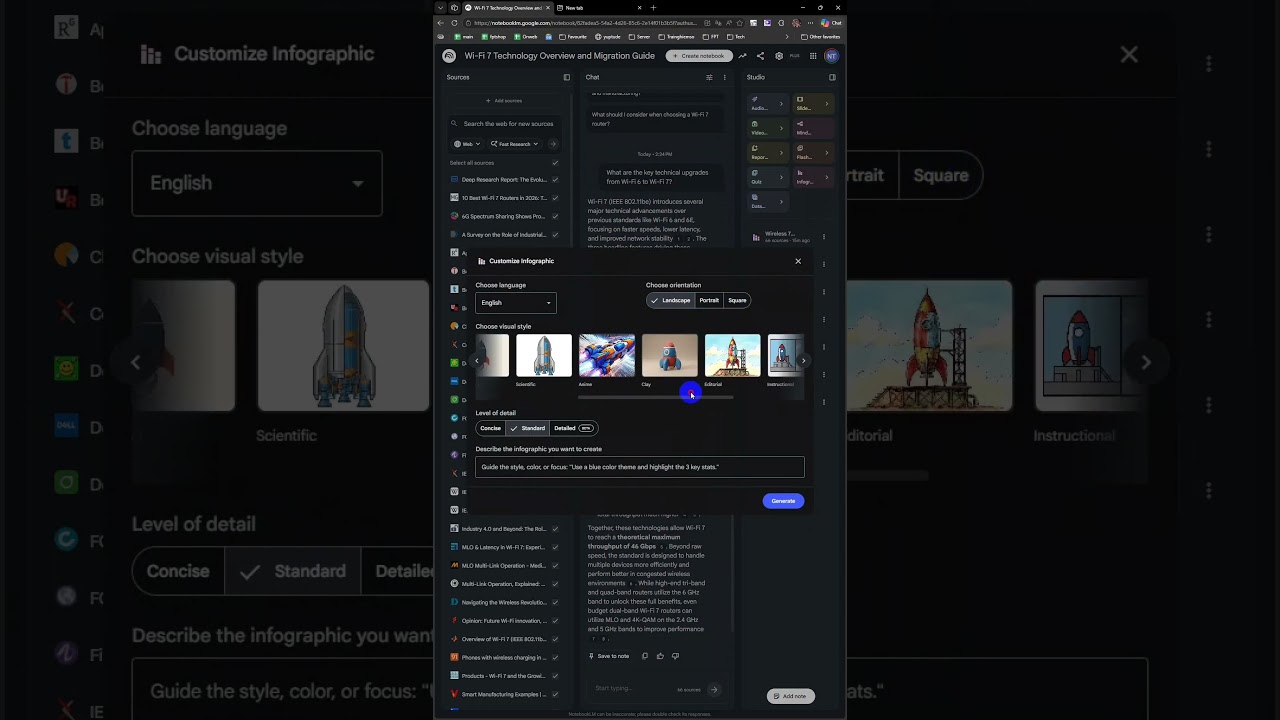The image size is (1280, 720).
Task: Open the Fast Research mode dropdown
Action: click(515, 144)
